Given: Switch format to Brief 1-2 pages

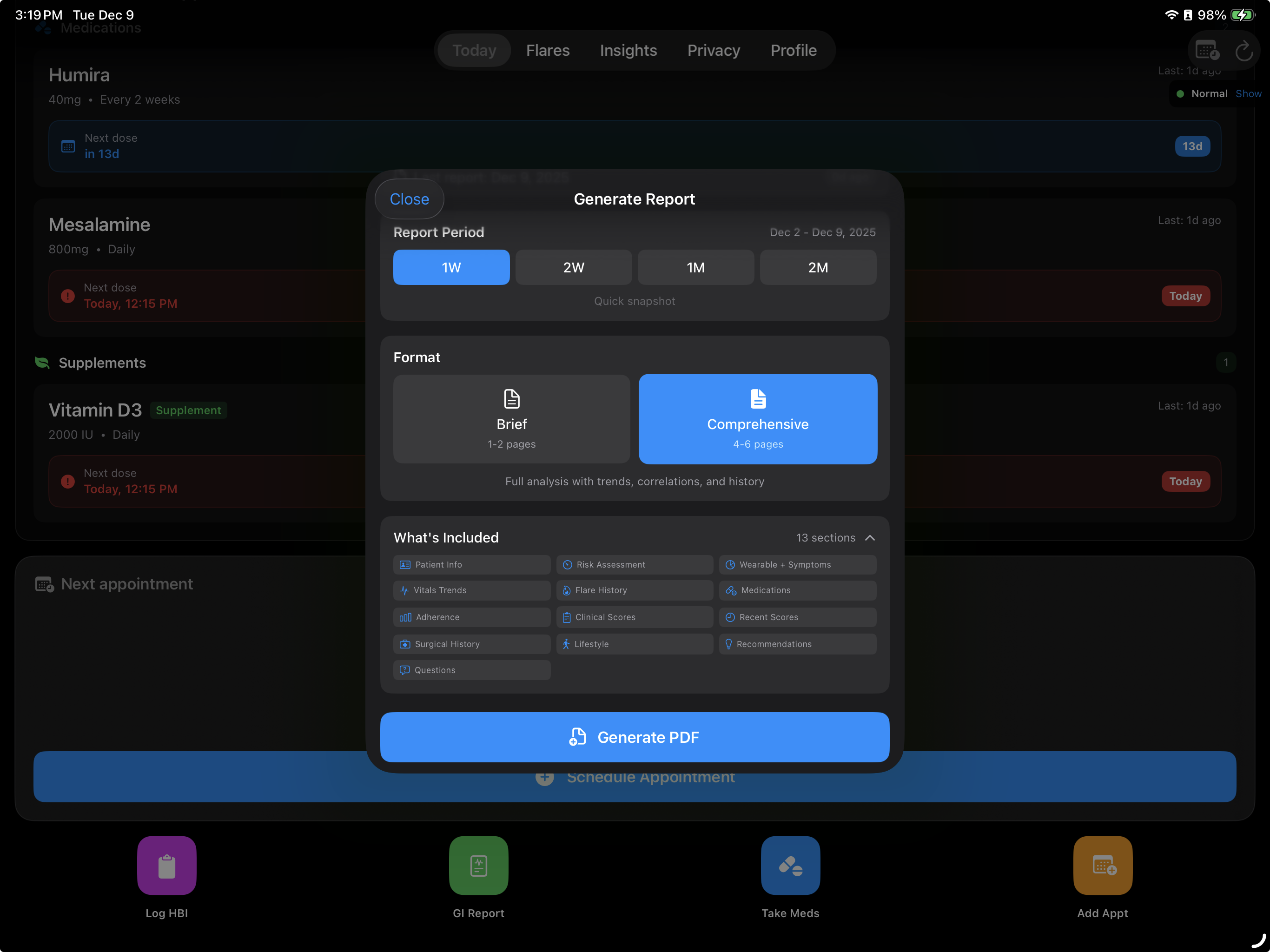Looking at the screenshot, I should point(511,419).
